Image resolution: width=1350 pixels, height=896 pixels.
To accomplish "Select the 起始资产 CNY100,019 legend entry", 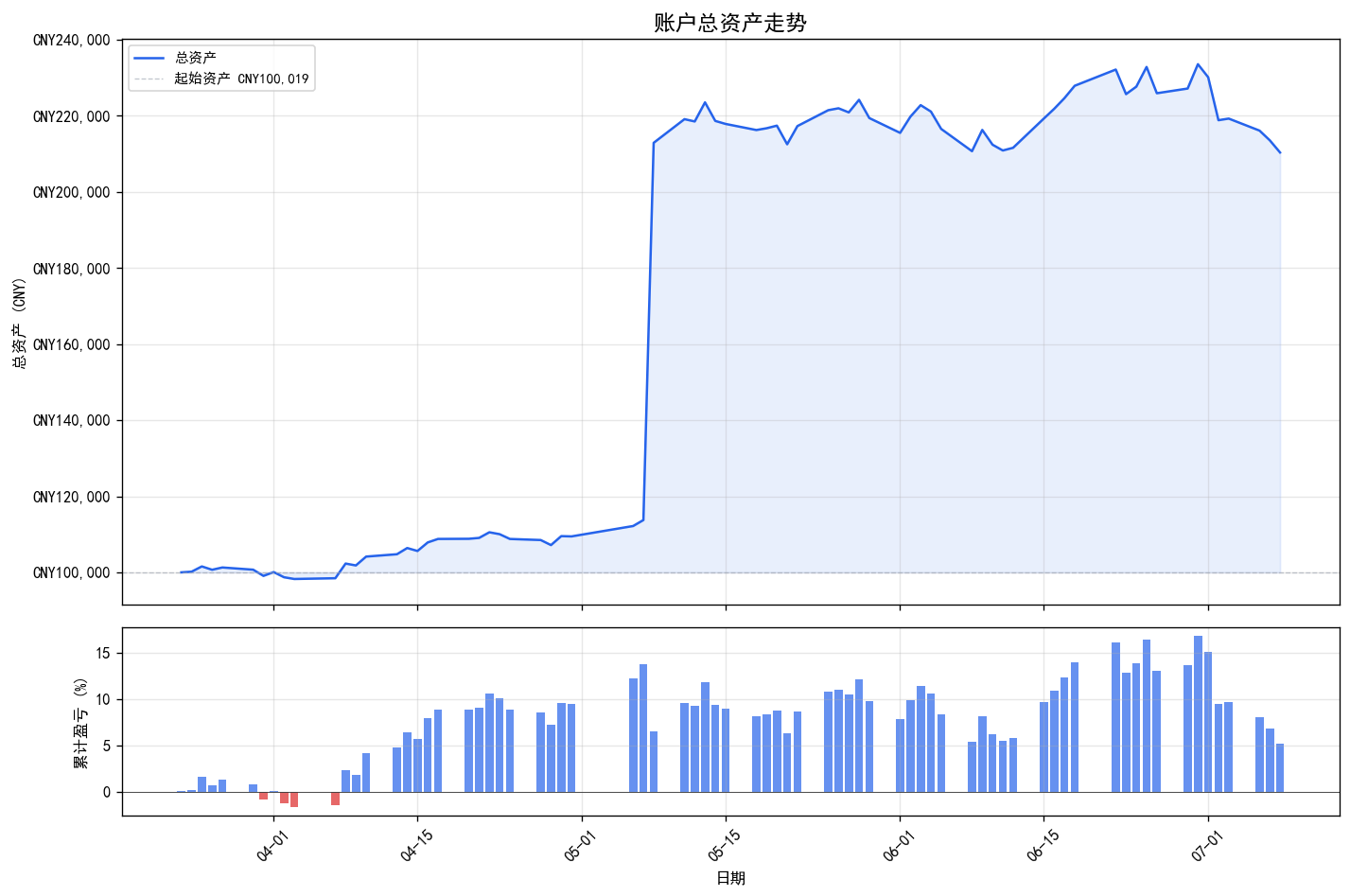I will (x=241, y=79).
